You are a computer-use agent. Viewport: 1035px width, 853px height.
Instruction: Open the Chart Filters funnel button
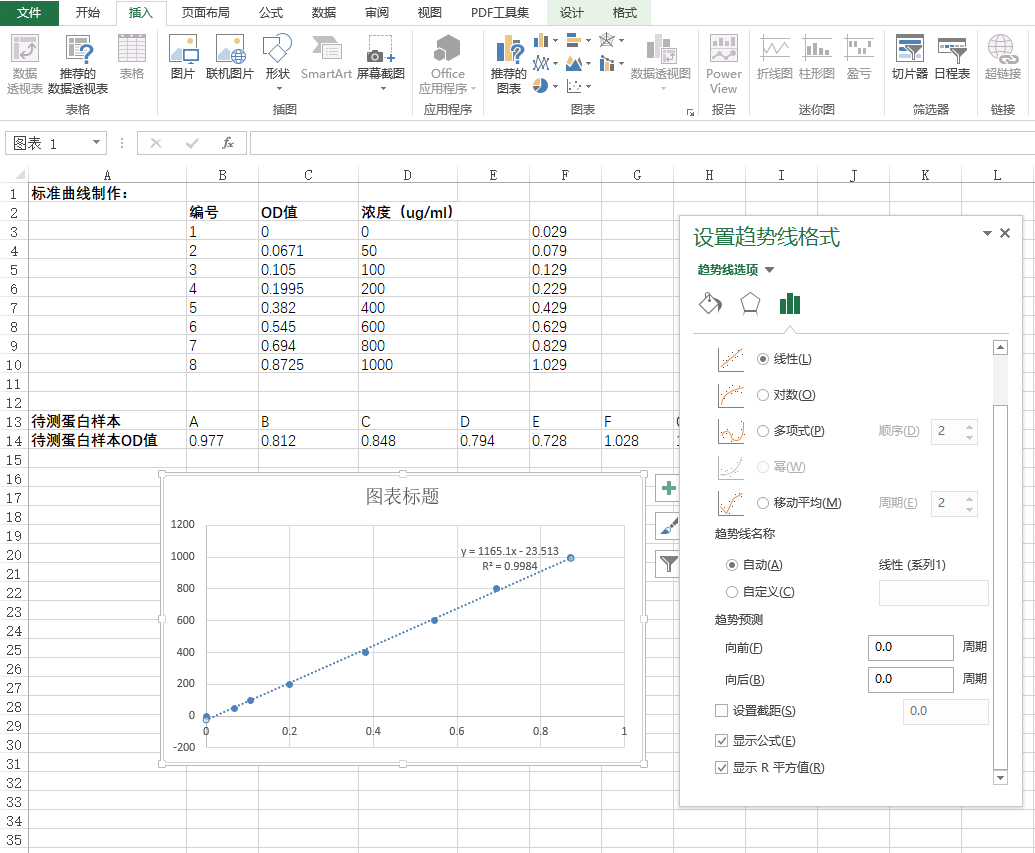point(668,565)
